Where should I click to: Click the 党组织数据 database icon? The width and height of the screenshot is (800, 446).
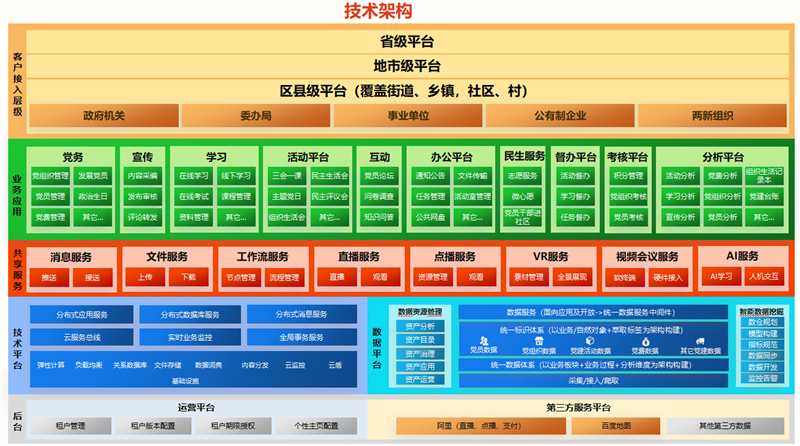pyautogui.click(x=539, y=341)
